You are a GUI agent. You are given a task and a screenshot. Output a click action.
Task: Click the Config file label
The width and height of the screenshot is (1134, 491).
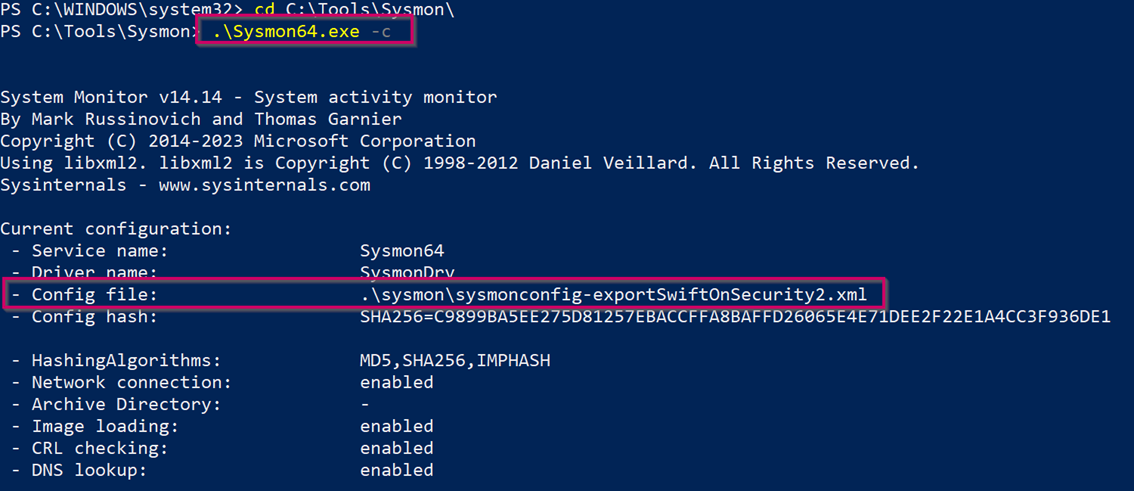coord(95,295)
